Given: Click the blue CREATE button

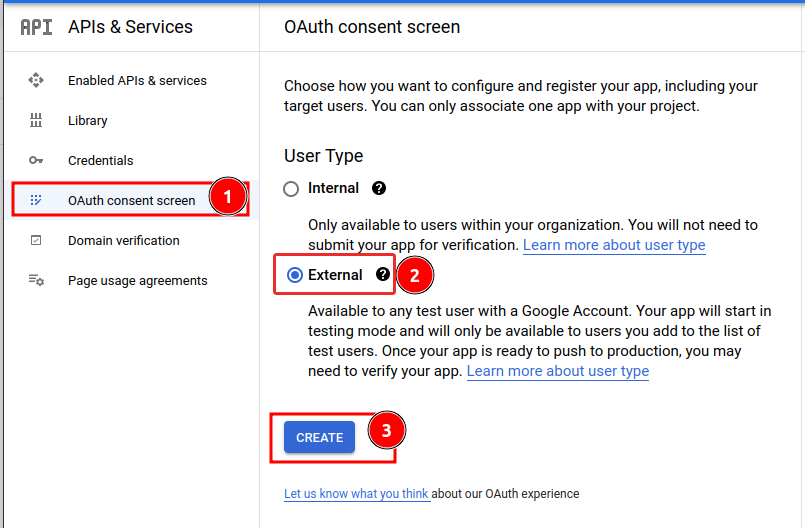Looking at the screenshot, I should [319, 437].
